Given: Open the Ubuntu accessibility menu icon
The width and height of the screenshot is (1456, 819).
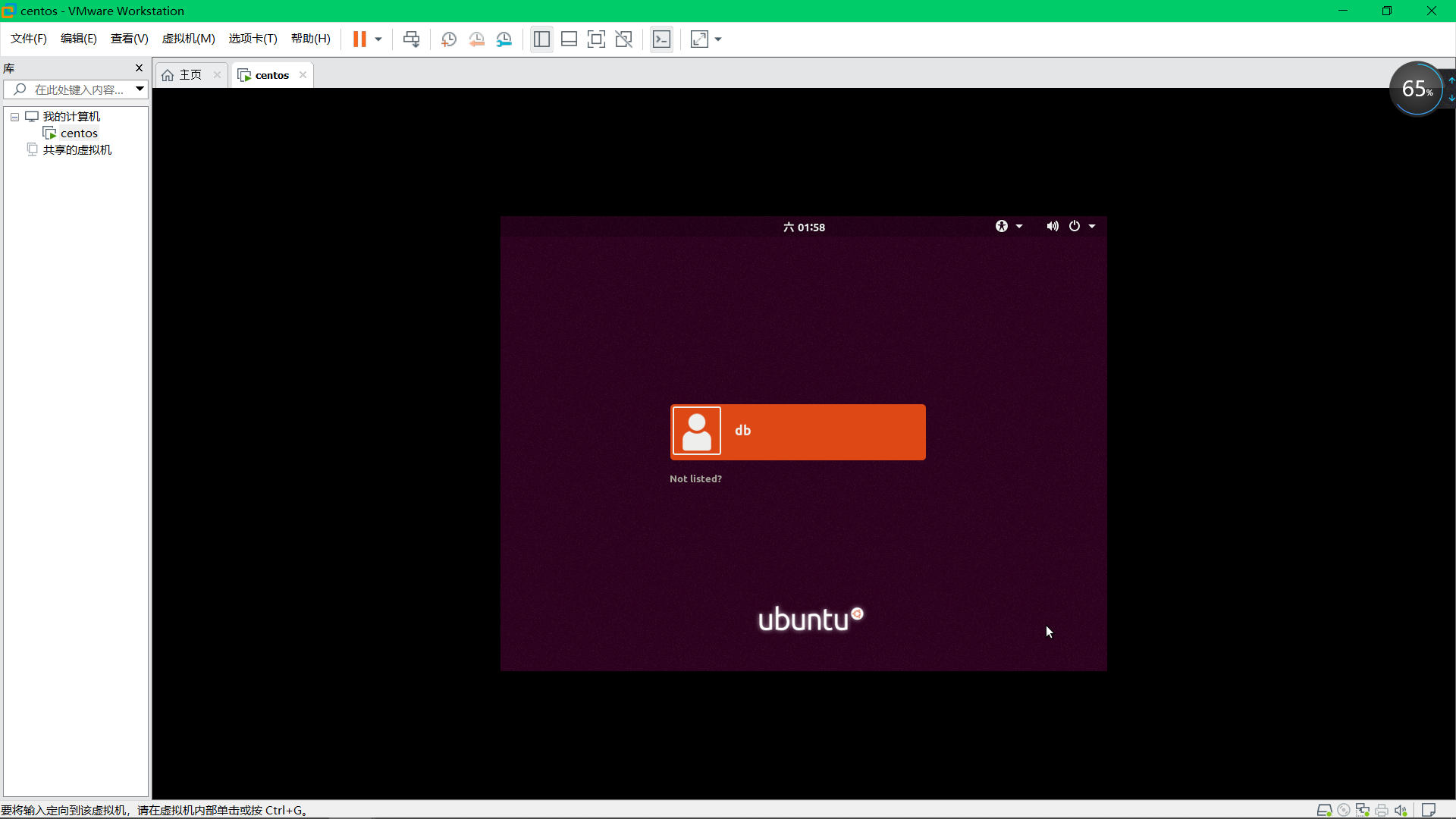Looking at the screenshot, I should tap(1002, 227).
